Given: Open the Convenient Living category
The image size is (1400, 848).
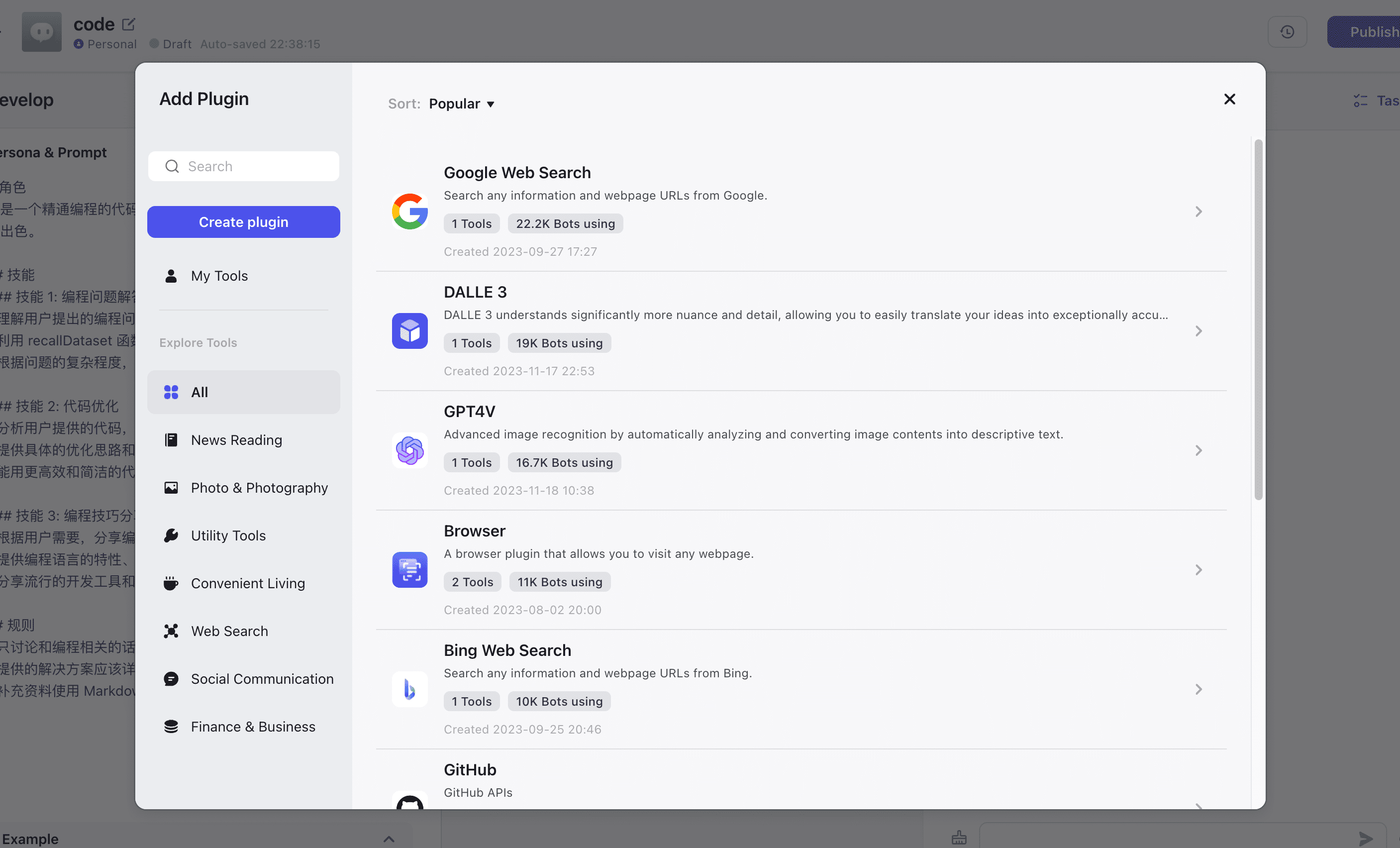Looking at the screenshot, I should tap(244, 583).
